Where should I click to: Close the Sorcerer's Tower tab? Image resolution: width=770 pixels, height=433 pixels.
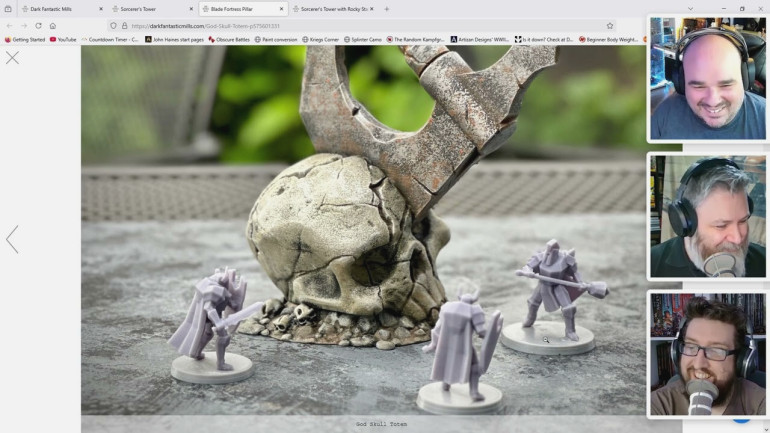click(191, 9)
